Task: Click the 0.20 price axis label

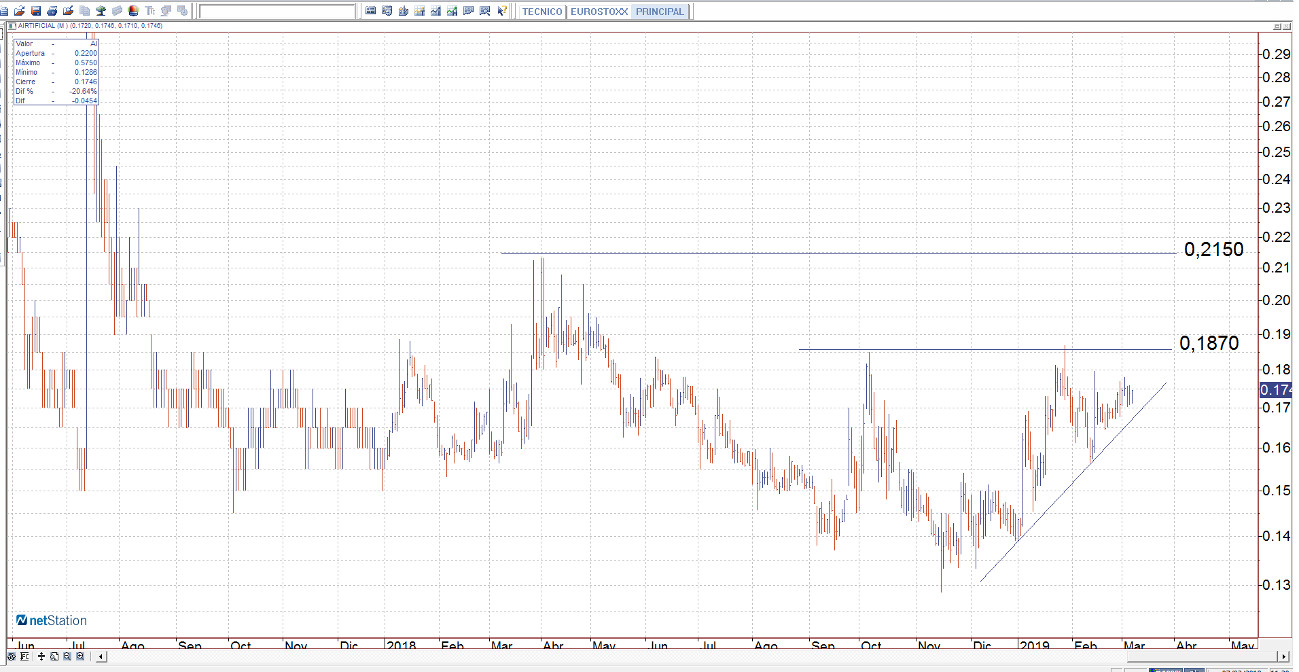Action: click(1279, 300)
